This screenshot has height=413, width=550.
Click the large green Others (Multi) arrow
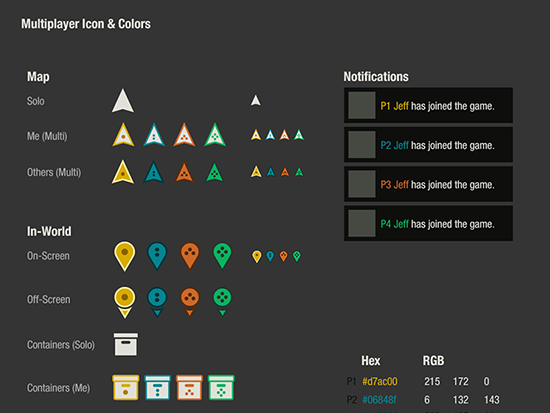214,172
